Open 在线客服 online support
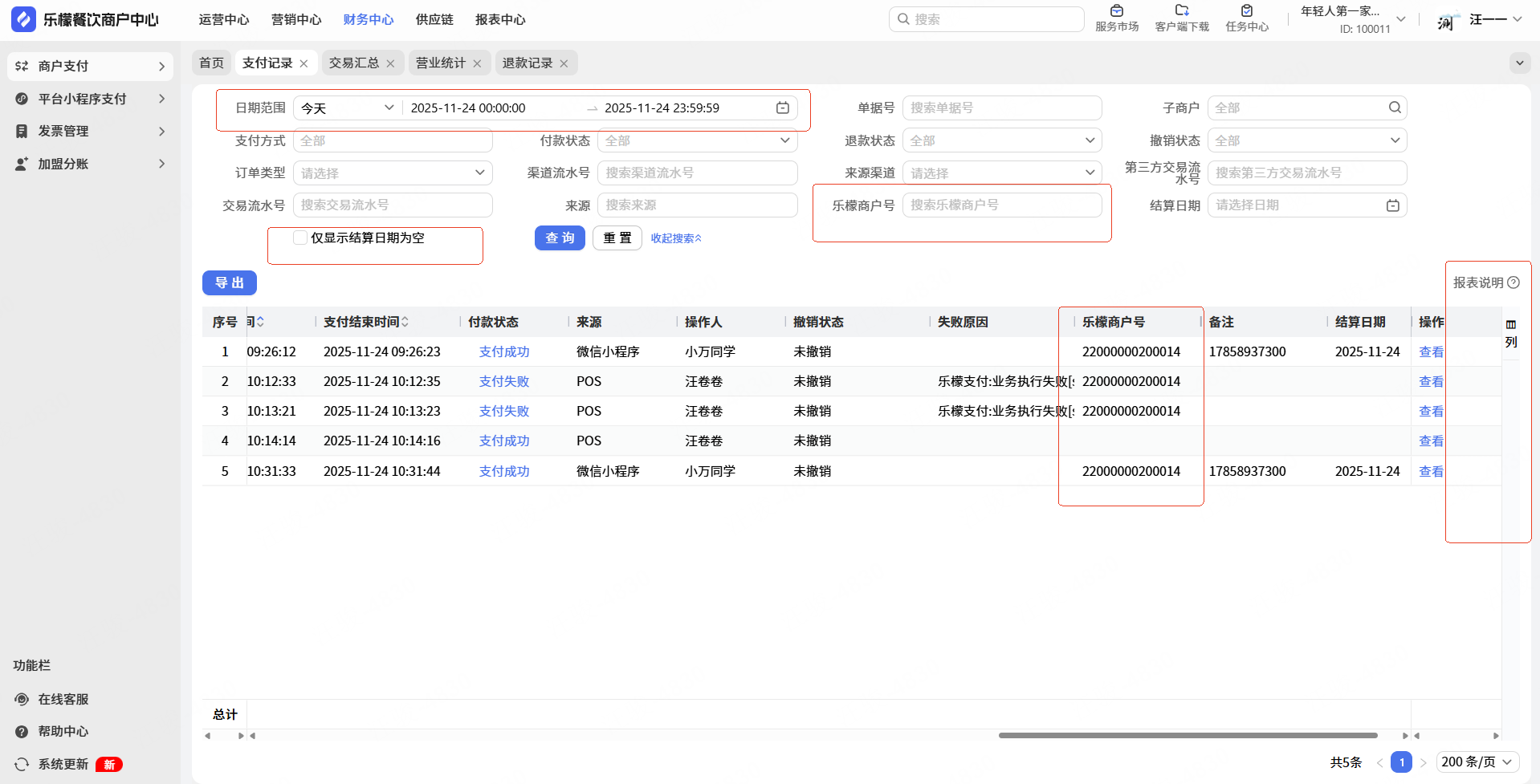Viewport: 1540px width, 784px height. pyautogui.click(x=63, y=699)
